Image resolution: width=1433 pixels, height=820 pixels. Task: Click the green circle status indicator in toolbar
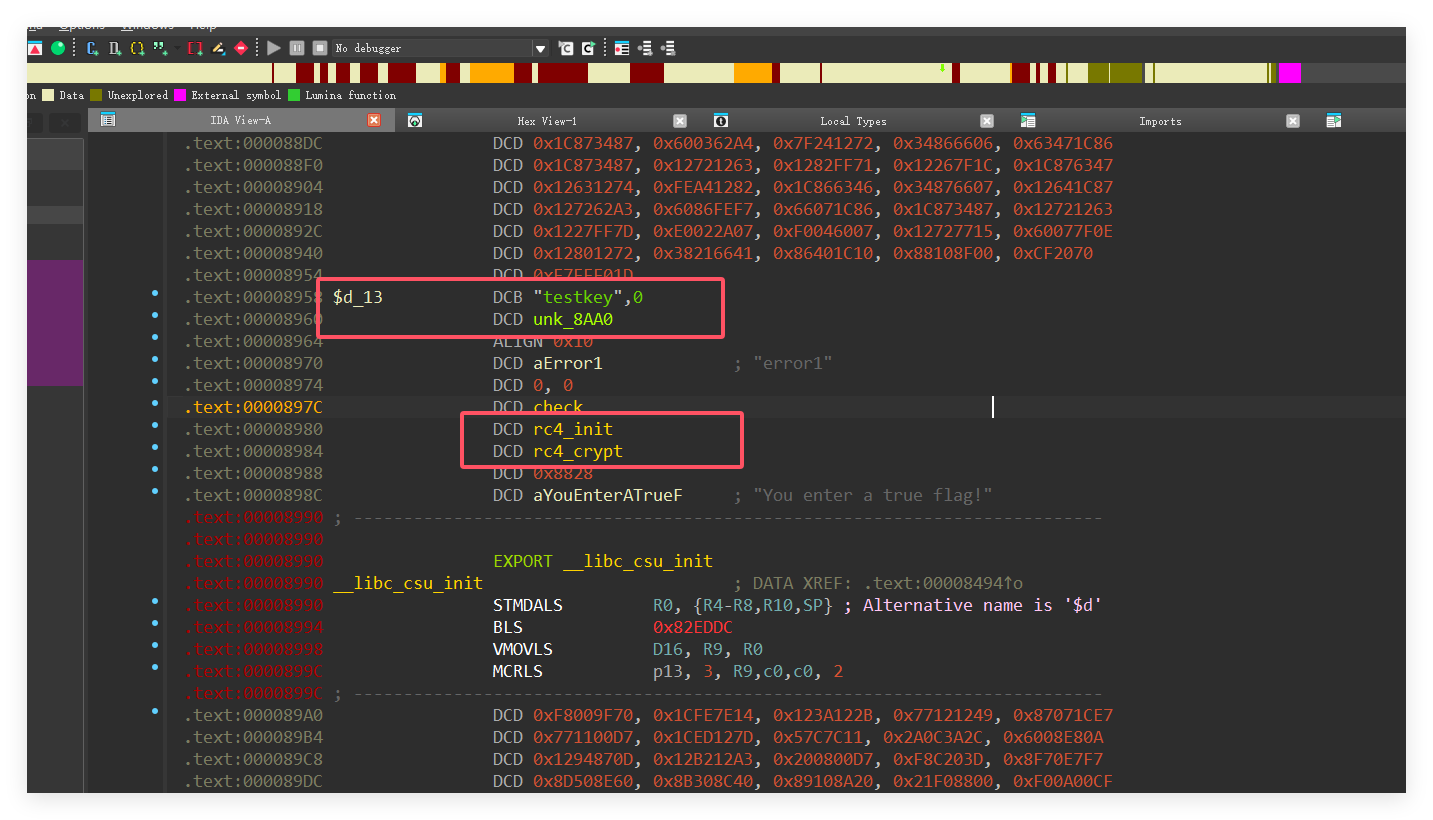[58, 48]
